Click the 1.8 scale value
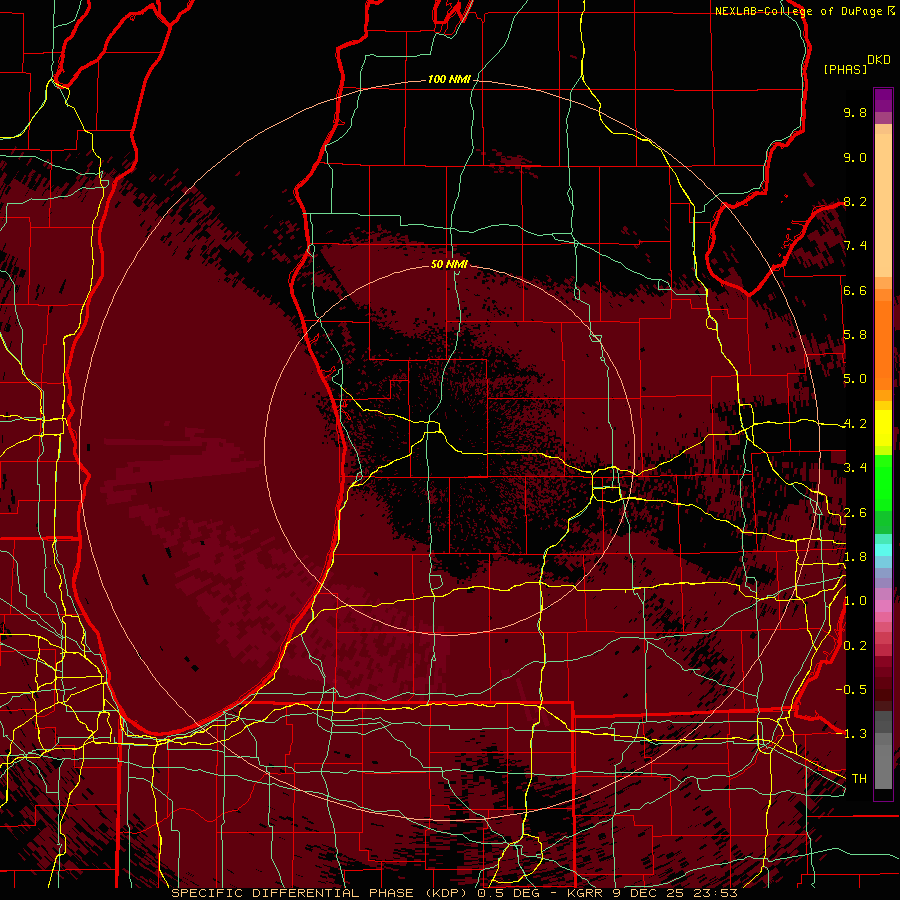Screen dimensions: 900x900 (x=855, y=557)
